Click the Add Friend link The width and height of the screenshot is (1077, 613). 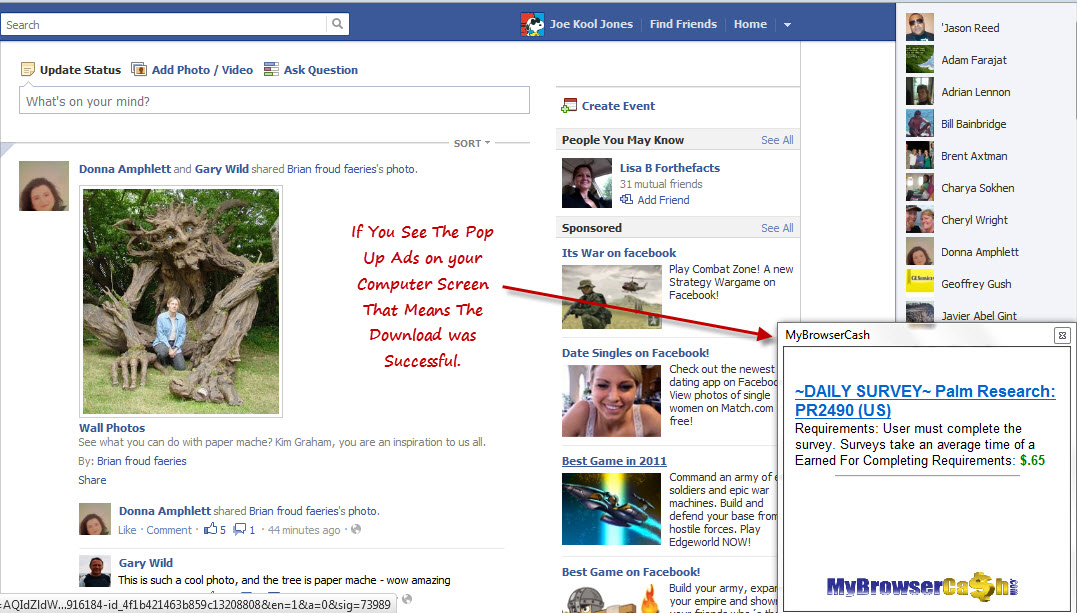tap(663, 199)
